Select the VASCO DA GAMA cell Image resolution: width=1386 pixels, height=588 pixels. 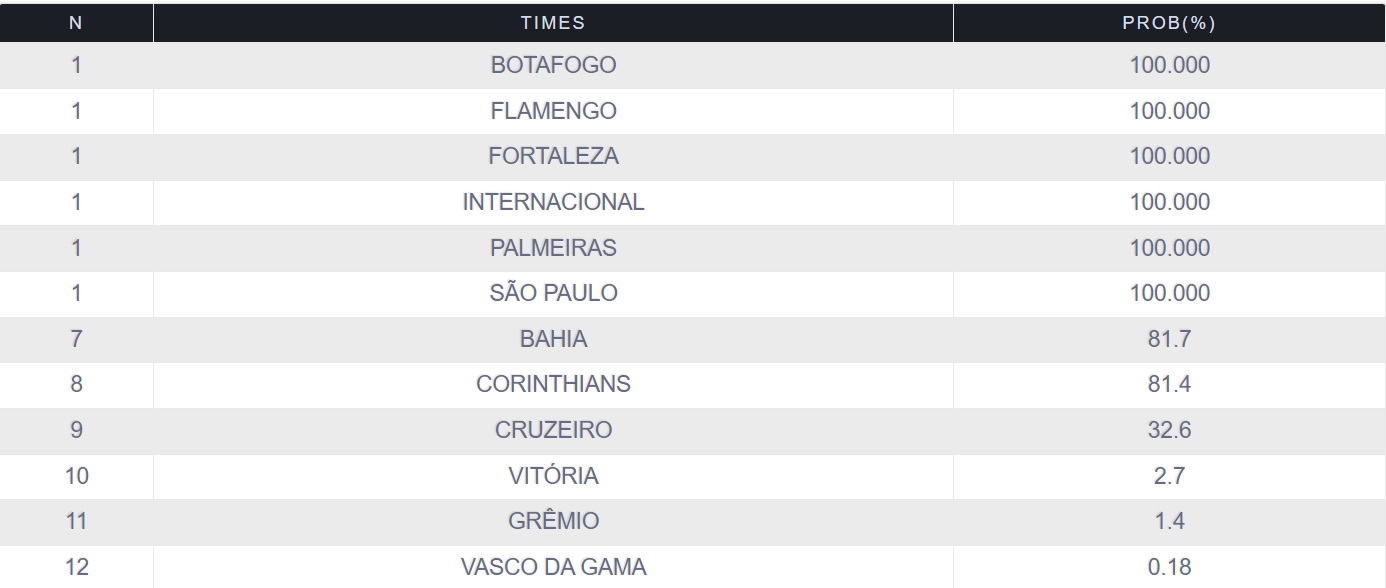pyautogui.click(x=553, y=567)
